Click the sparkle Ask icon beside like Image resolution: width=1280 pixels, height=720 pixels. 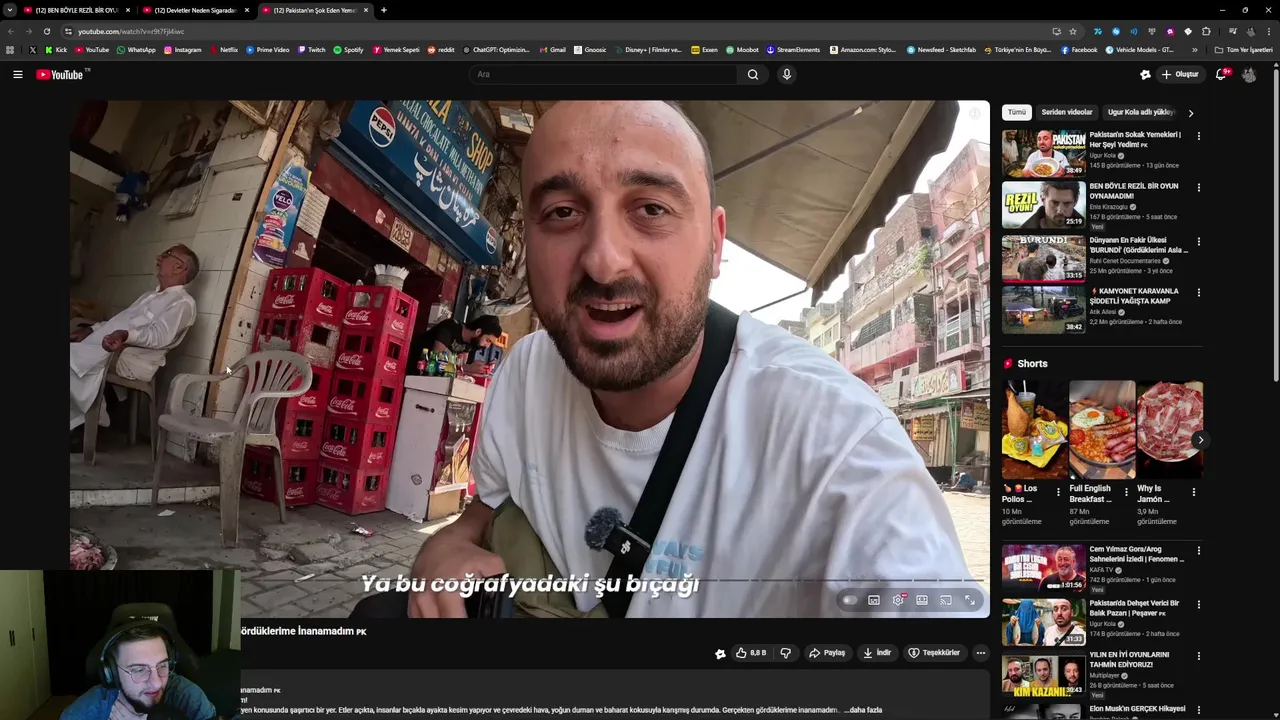coord(720,653)
